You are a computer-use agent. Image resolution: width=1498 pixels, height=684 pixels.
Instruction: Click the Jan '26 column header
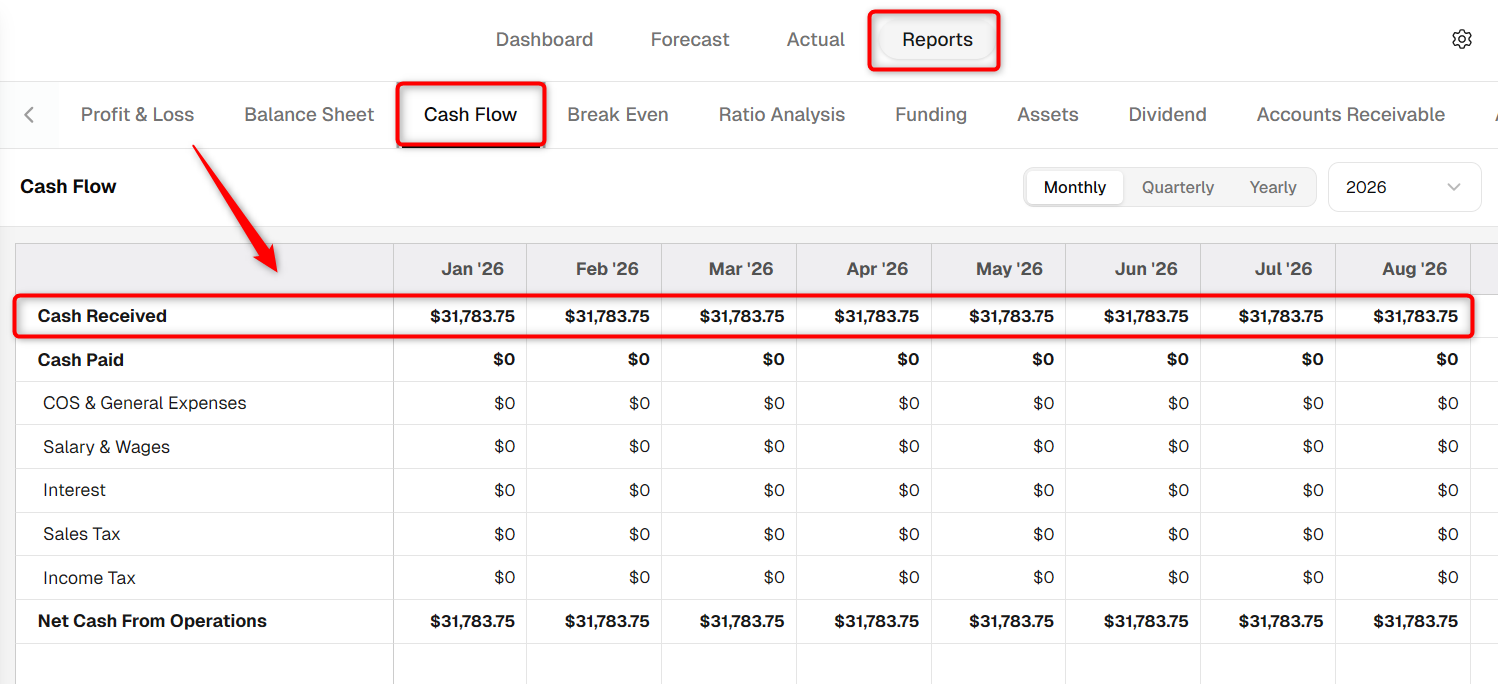[472, 269]
